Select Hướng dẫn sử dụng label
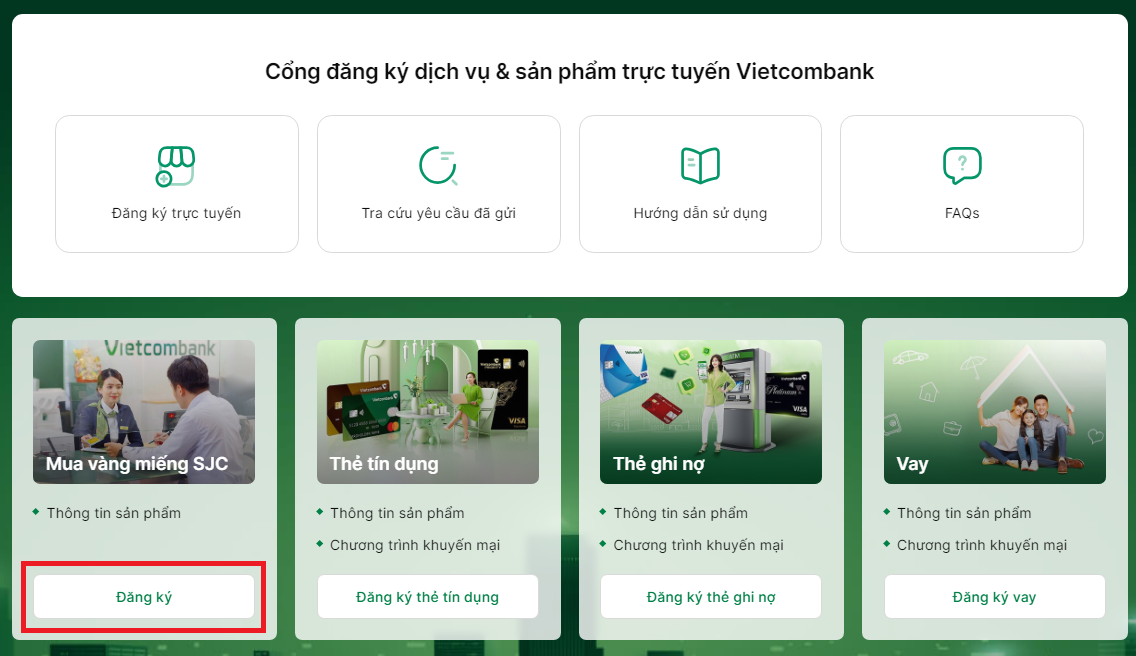 [x=700, y=213]
